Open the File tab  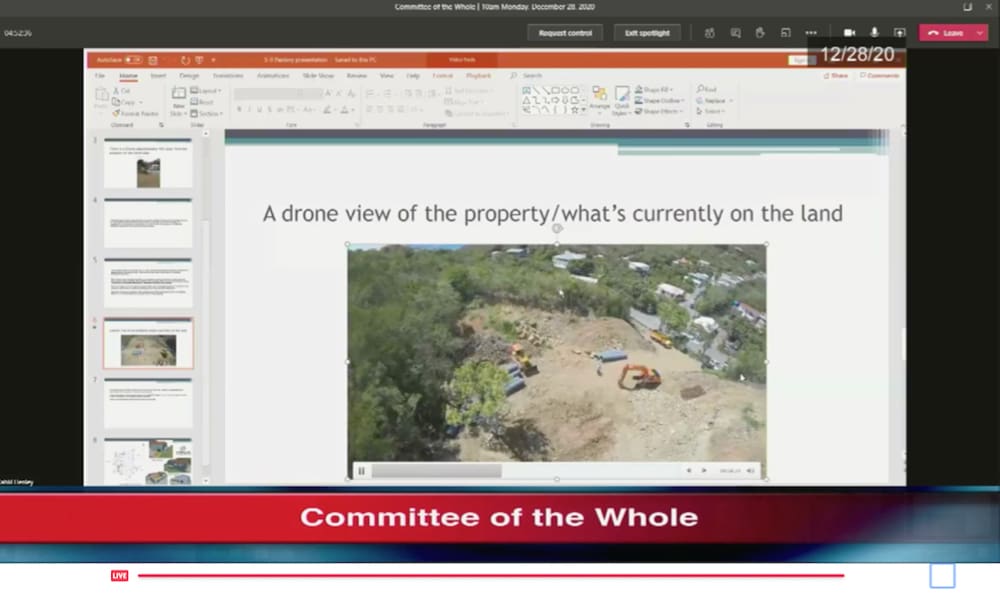[x=100, y=75]
